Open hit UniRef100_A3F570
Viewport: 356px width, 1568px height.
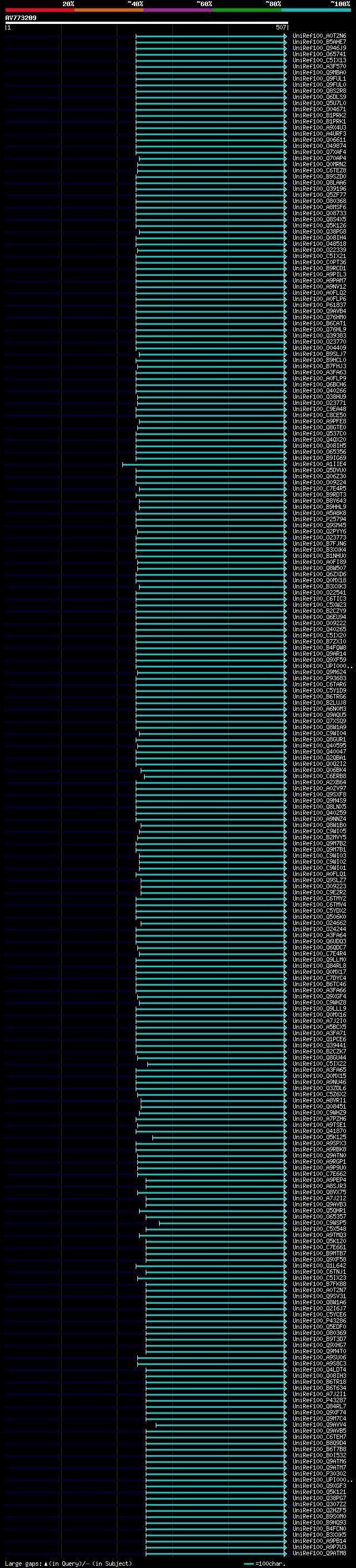tap(319, 67)
